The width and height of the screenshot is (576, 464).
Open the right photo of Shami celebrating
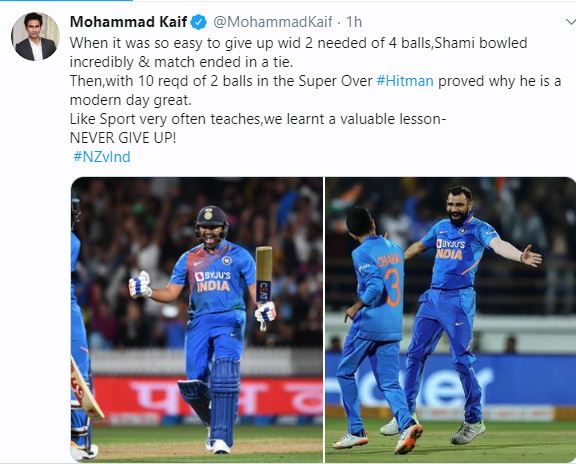[450, 320]
